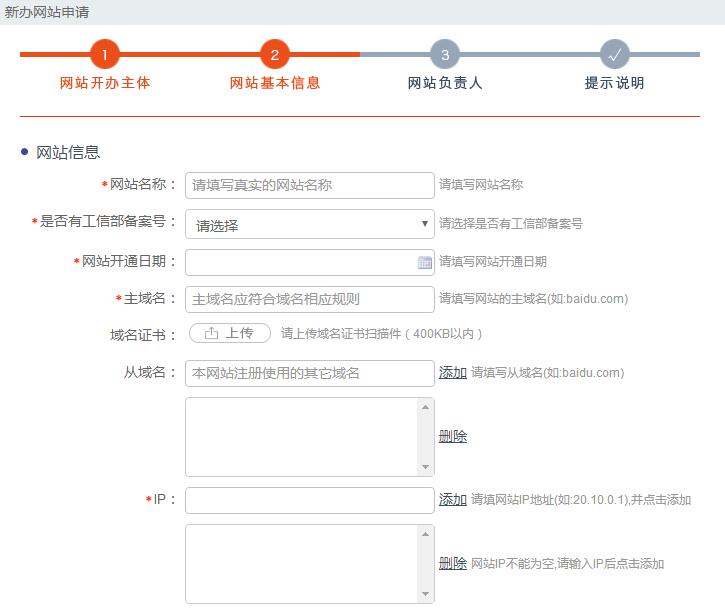Viewport: 725px width, 608px height.
Task: Click the checkmark step circle 提示说明
Action: tap(615, 54)
